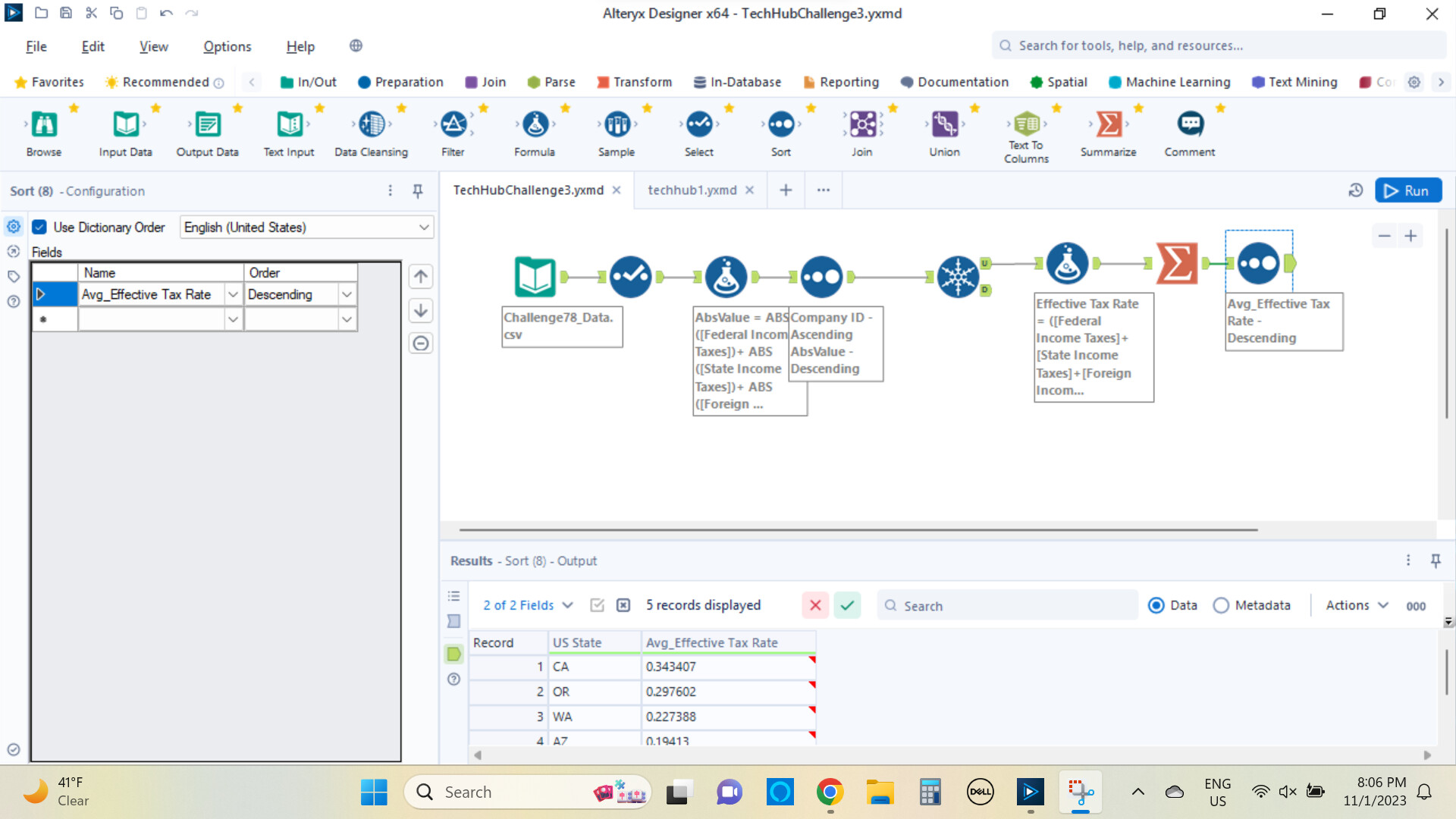Open the Order dropdown set to Descending

347,294
